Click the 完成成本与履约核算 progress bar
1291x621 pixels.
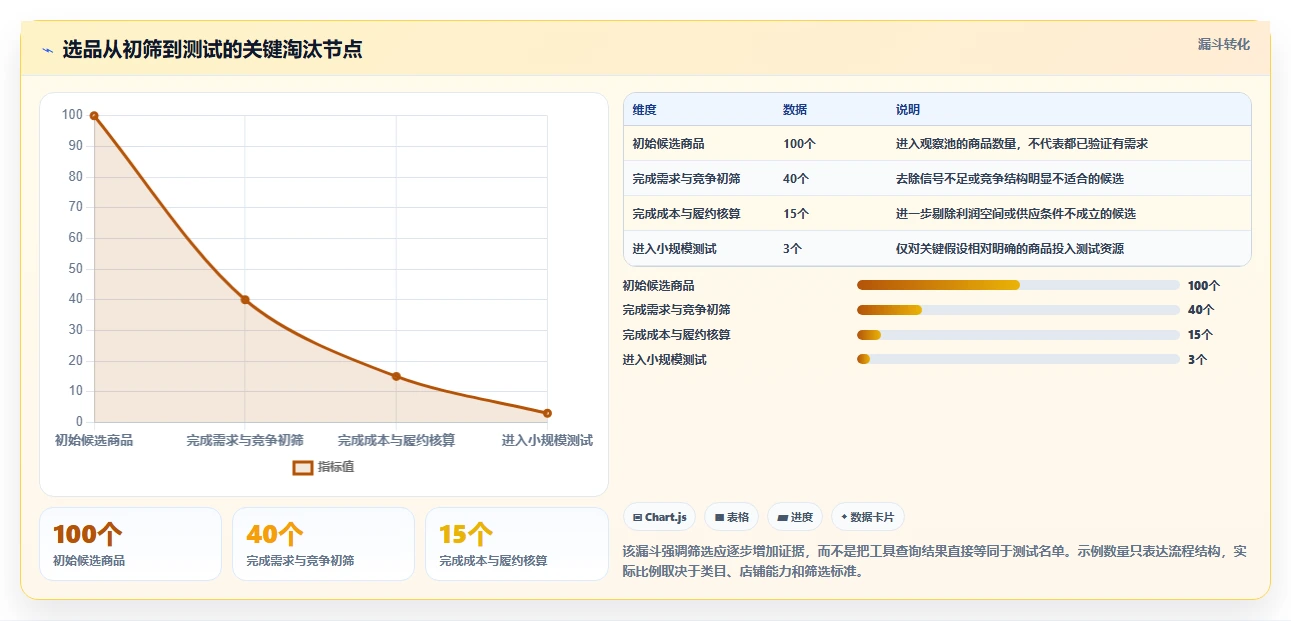click(x=1018, y=335)
